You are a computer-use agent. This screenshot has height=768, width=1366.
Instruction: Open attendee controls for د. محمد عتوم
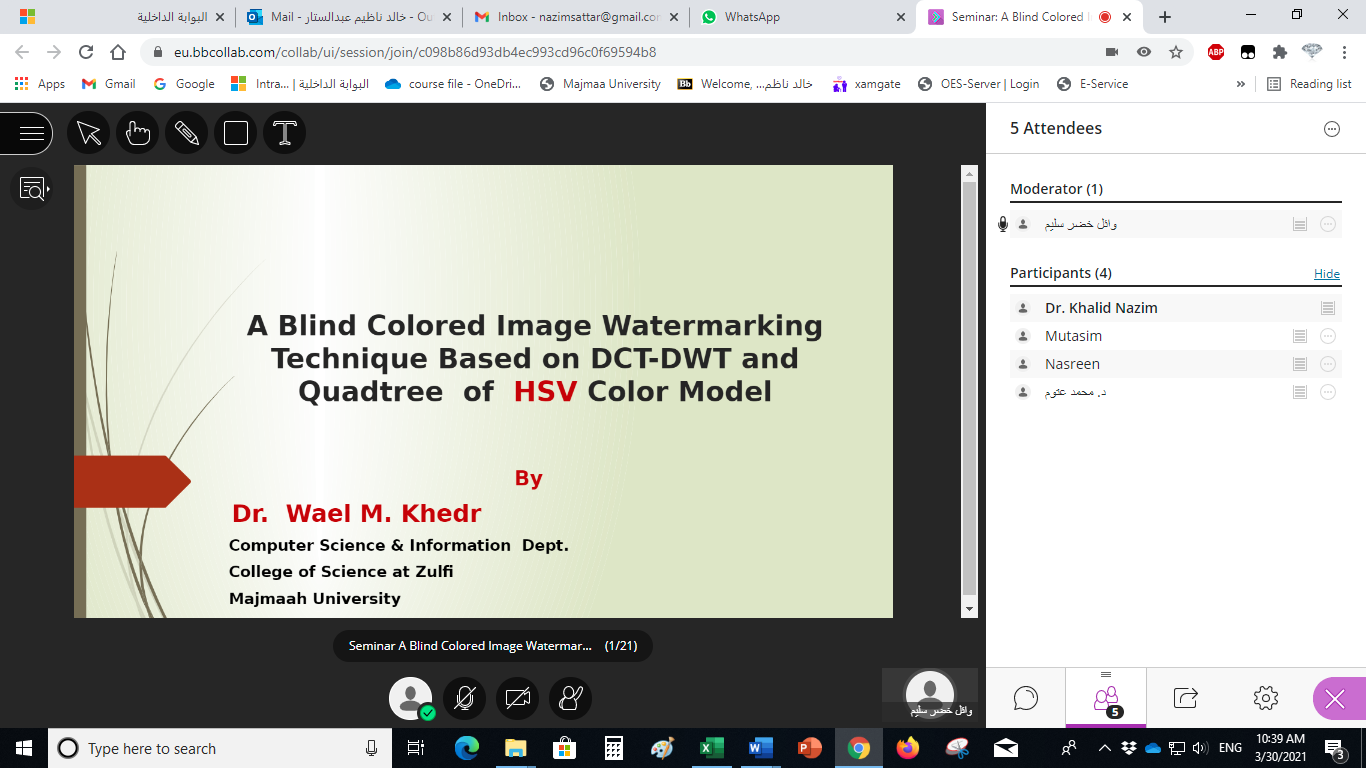click(1328, 392)
